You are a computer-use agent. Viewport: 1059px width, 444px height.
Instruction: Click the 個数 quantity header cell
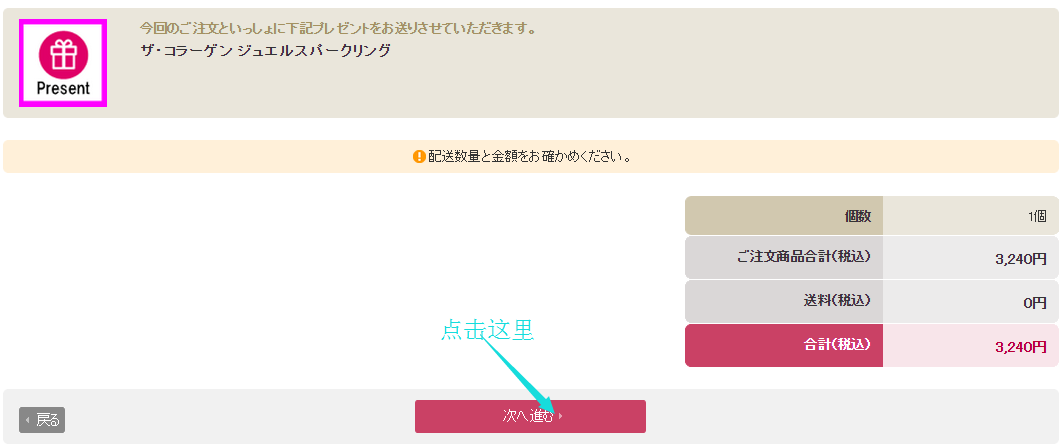pos(783,216)
